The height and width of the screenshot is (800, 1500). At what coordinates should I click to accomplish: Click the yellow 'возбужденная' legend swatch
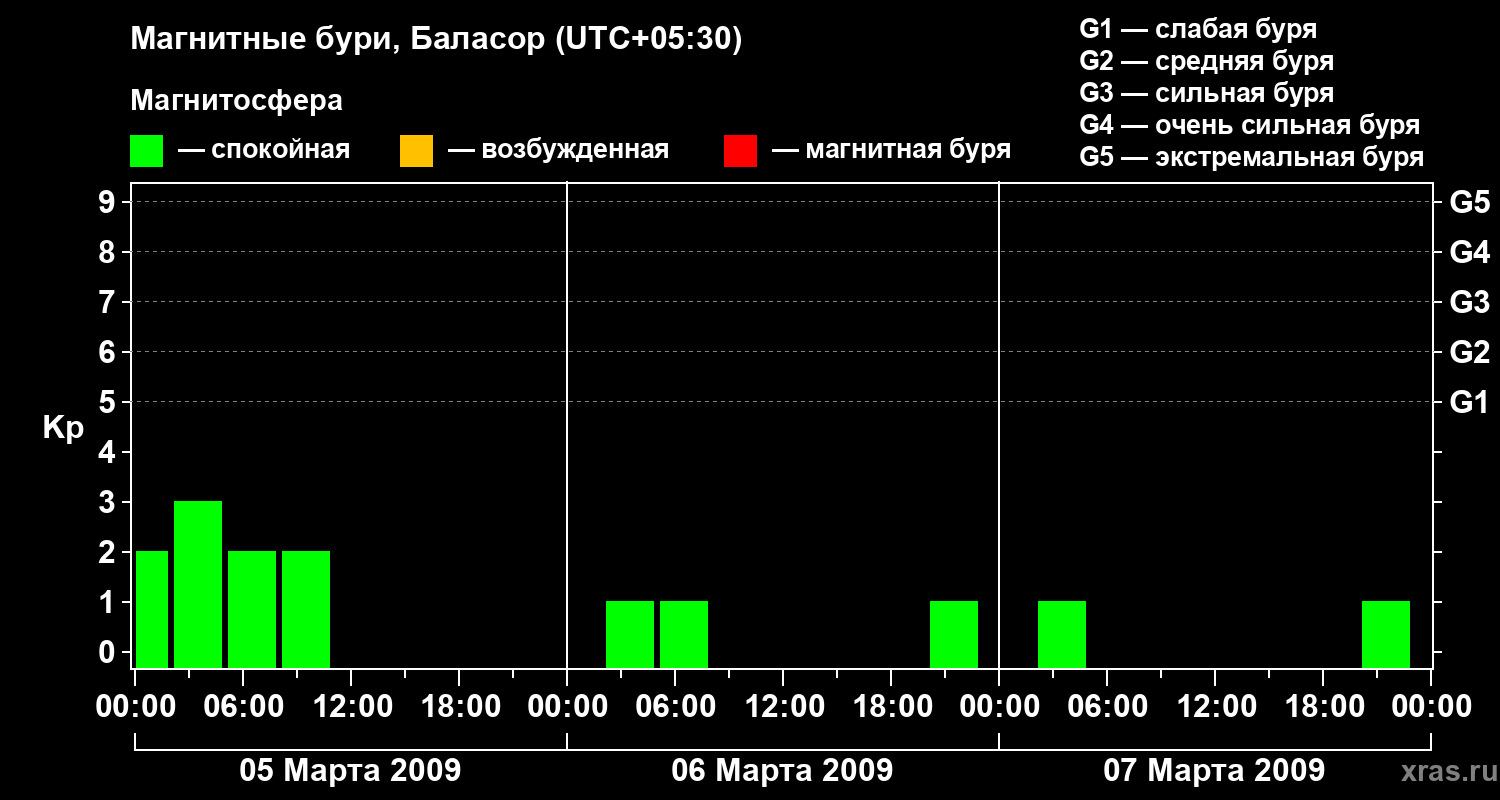point(416,151)
